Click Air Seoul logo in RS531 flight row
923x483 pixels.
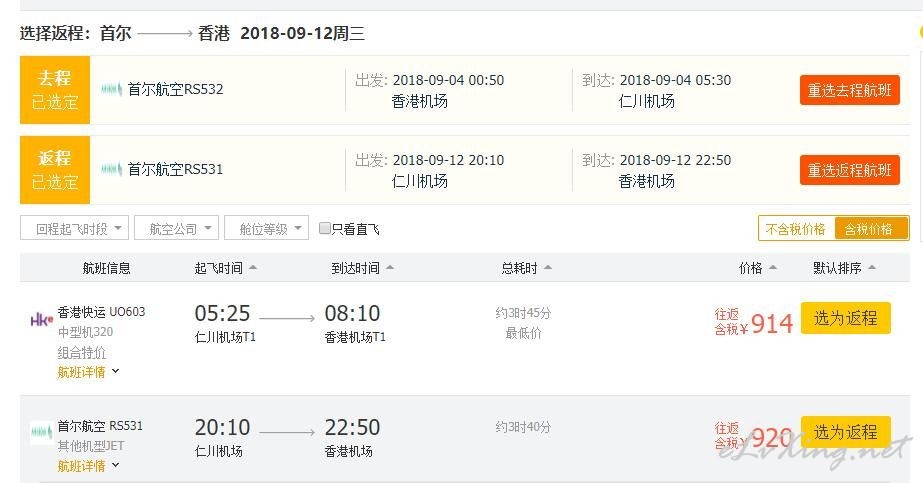point(41,432)
